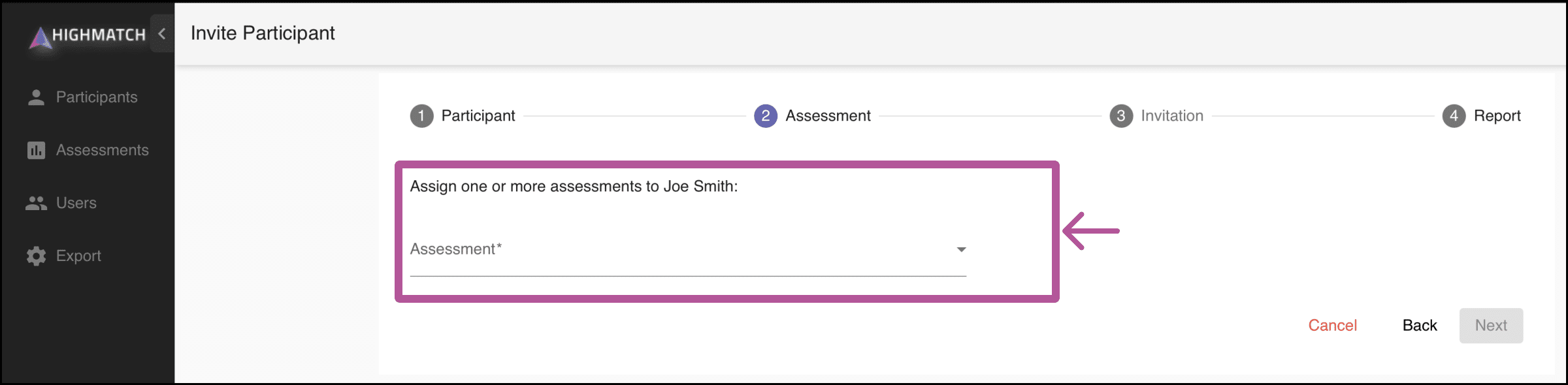
Task: Click the Invitation step label
Action: coord(1172,116)
